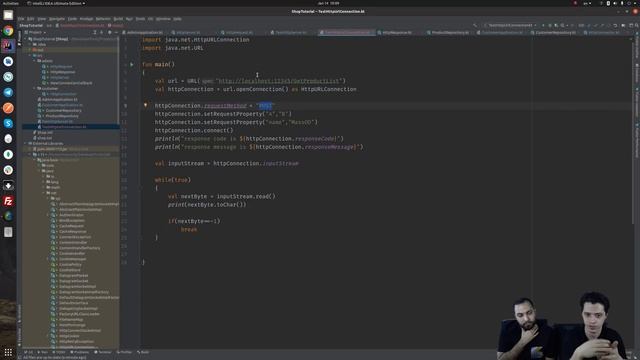Switch to the HttpResponse.kt editor tab
640x360 pixels.
click(x=397, y=32)
